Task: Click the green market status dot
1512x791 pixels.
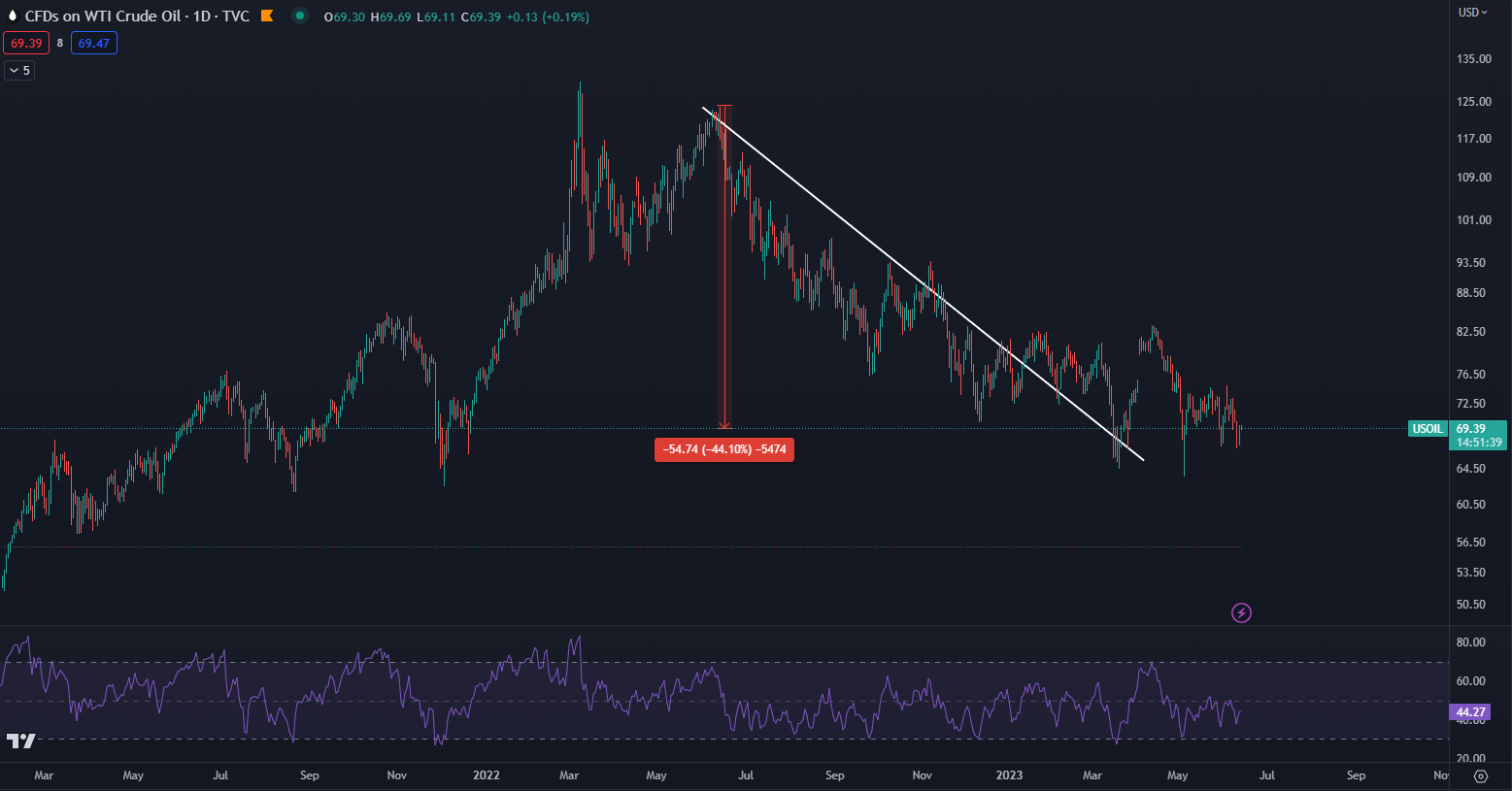Action: point(300,16)
